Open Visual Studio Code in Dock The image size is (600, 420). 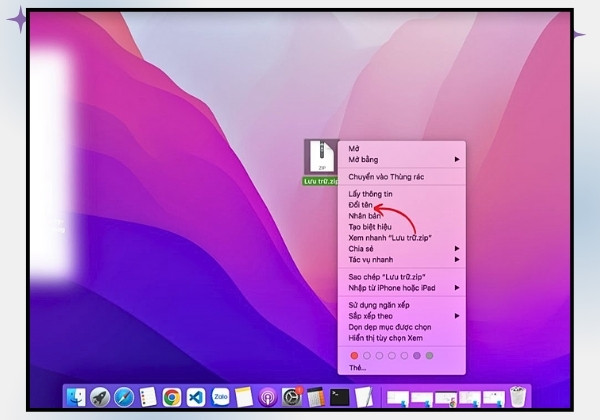[x=196, y=397]
